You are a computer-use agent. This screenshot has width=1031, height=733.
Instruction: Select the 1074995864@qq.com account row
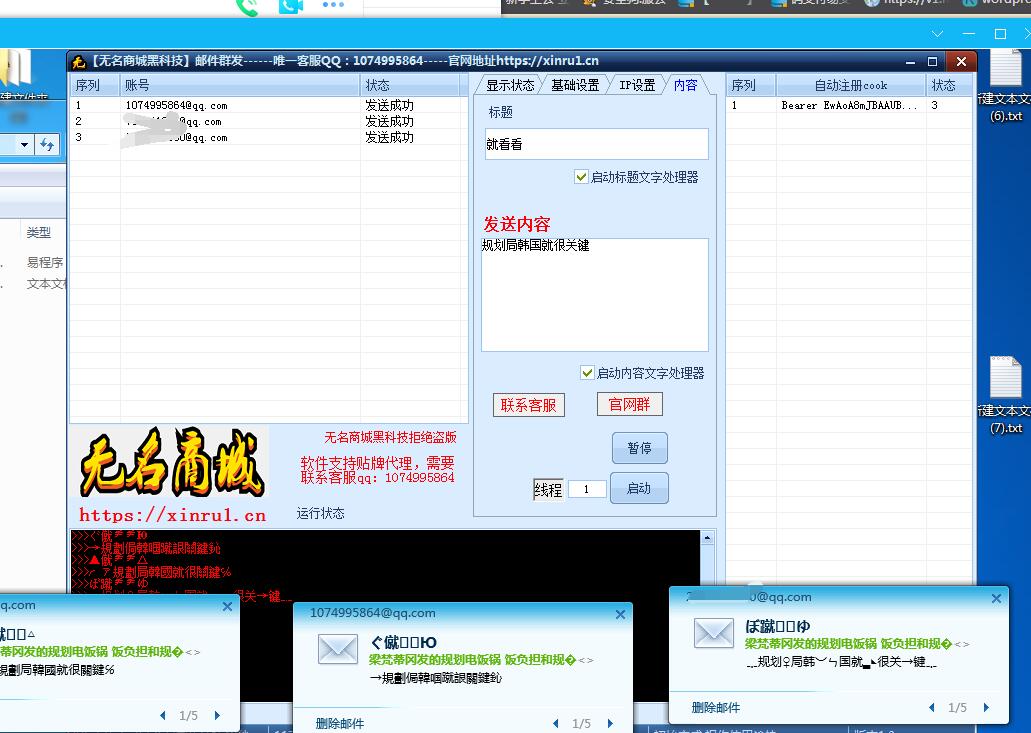tap(268, 105)
